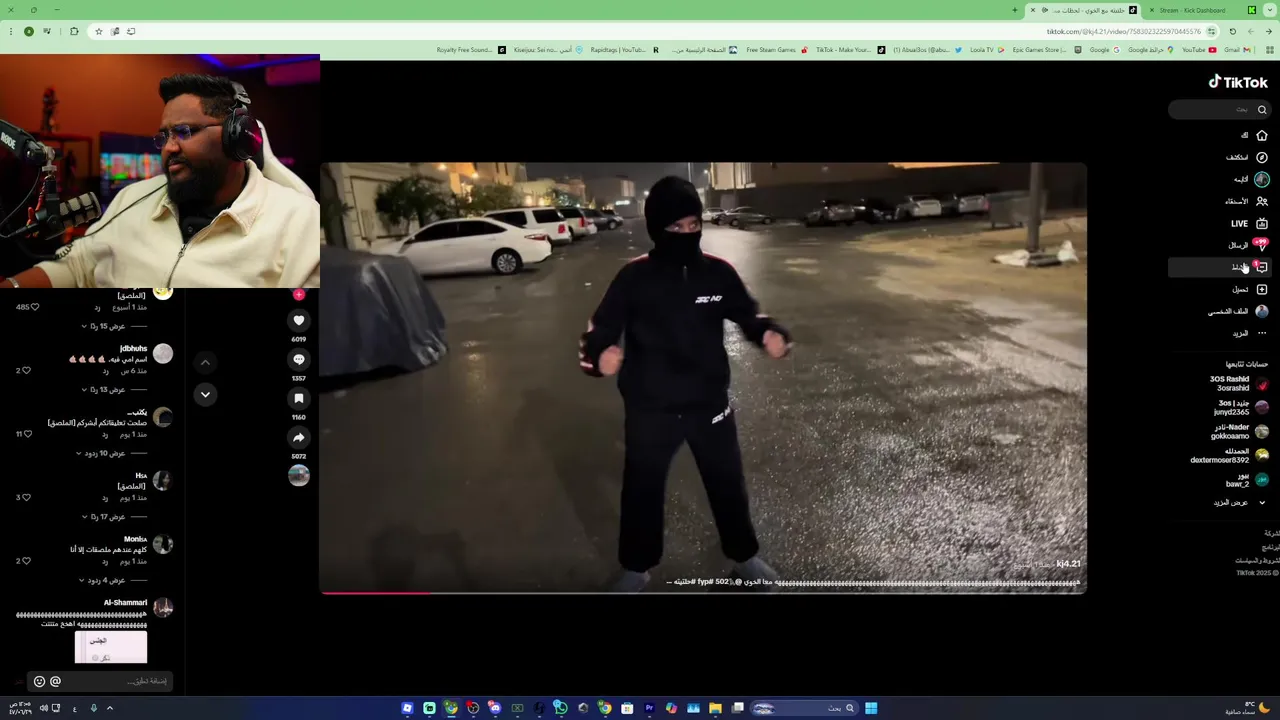The height and width of the screenshot is (720, 1280).
Task: Open emoji picker in comment box
Action: click(x=39, y=681)
